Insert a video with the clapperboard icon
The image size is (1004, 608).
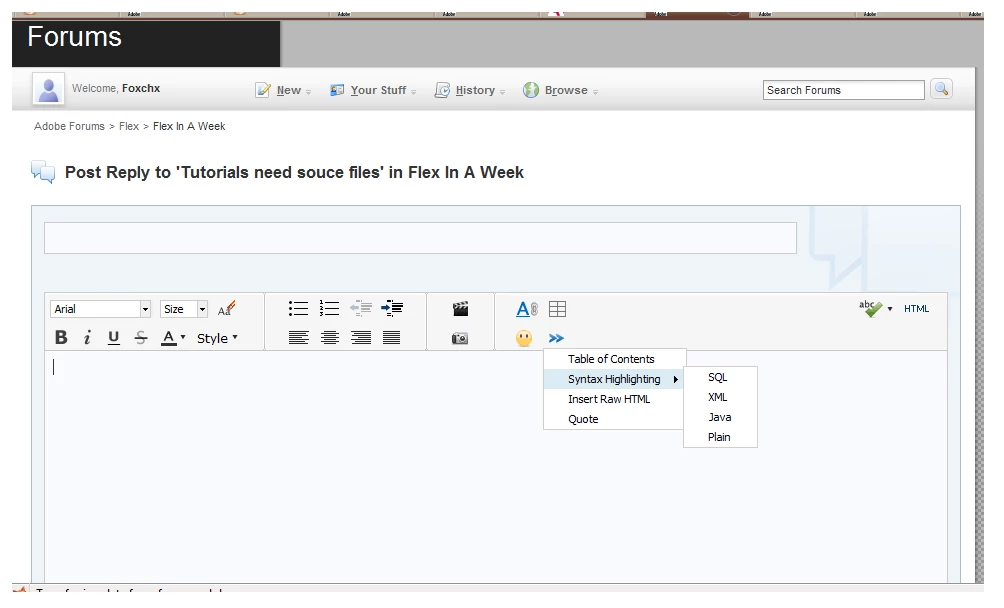(460, 309)
